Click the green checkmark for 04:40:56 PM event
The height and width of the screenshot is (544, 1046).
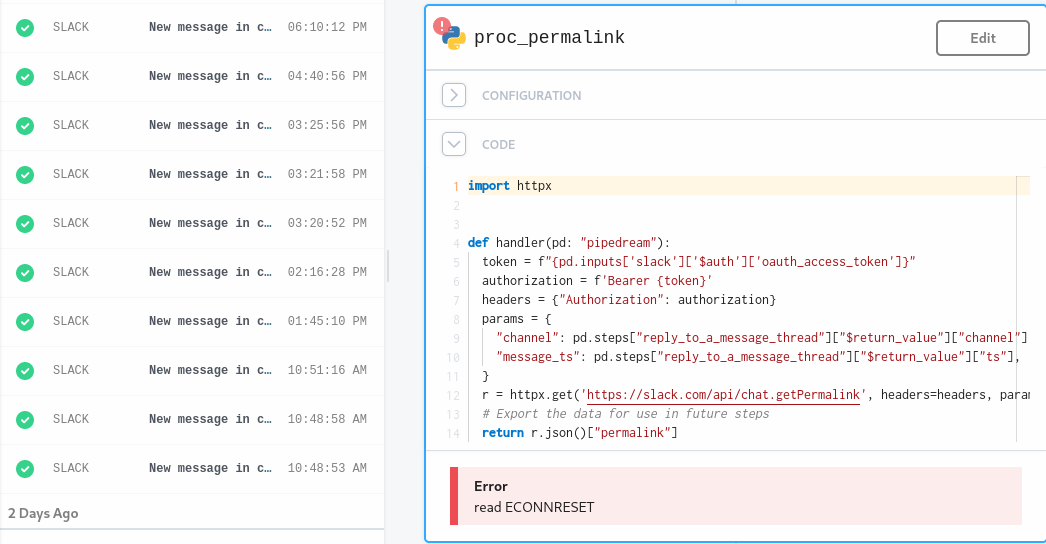[25, 77]
